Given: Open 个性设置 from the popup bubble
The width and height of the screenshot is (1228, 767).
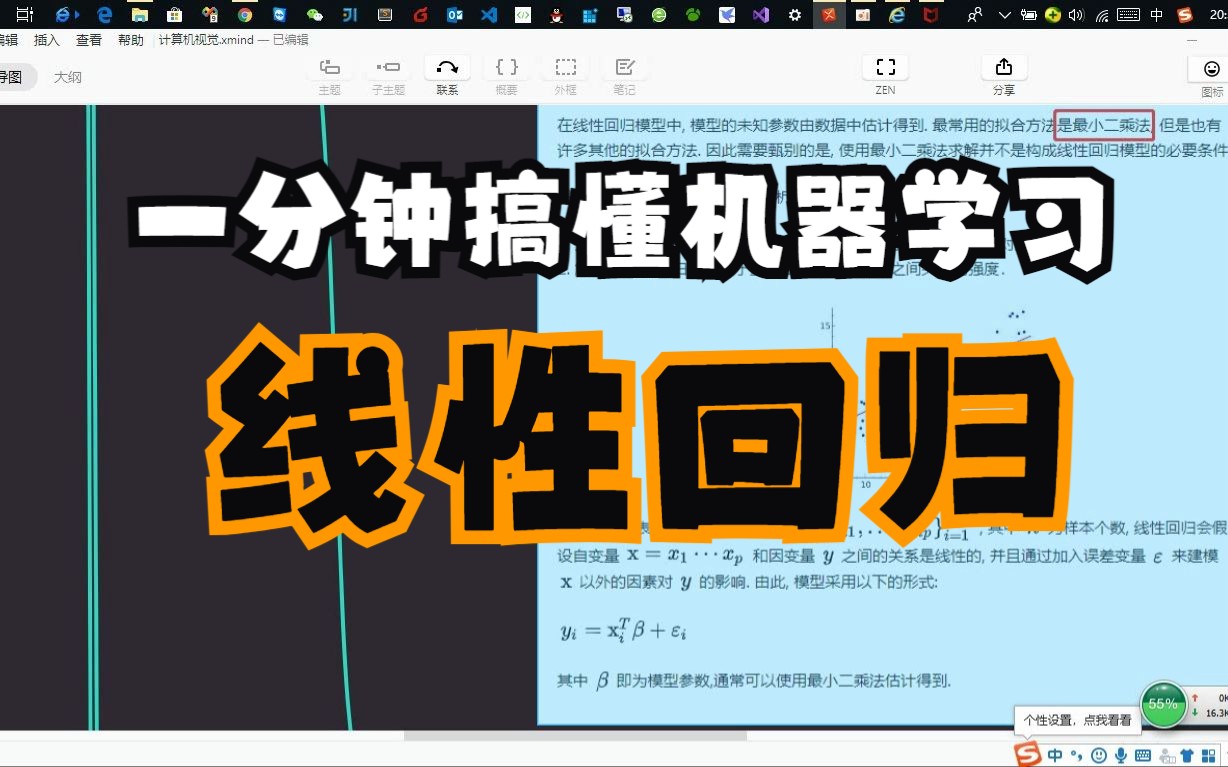Looking at the screenshot, I should point(1077,720).
